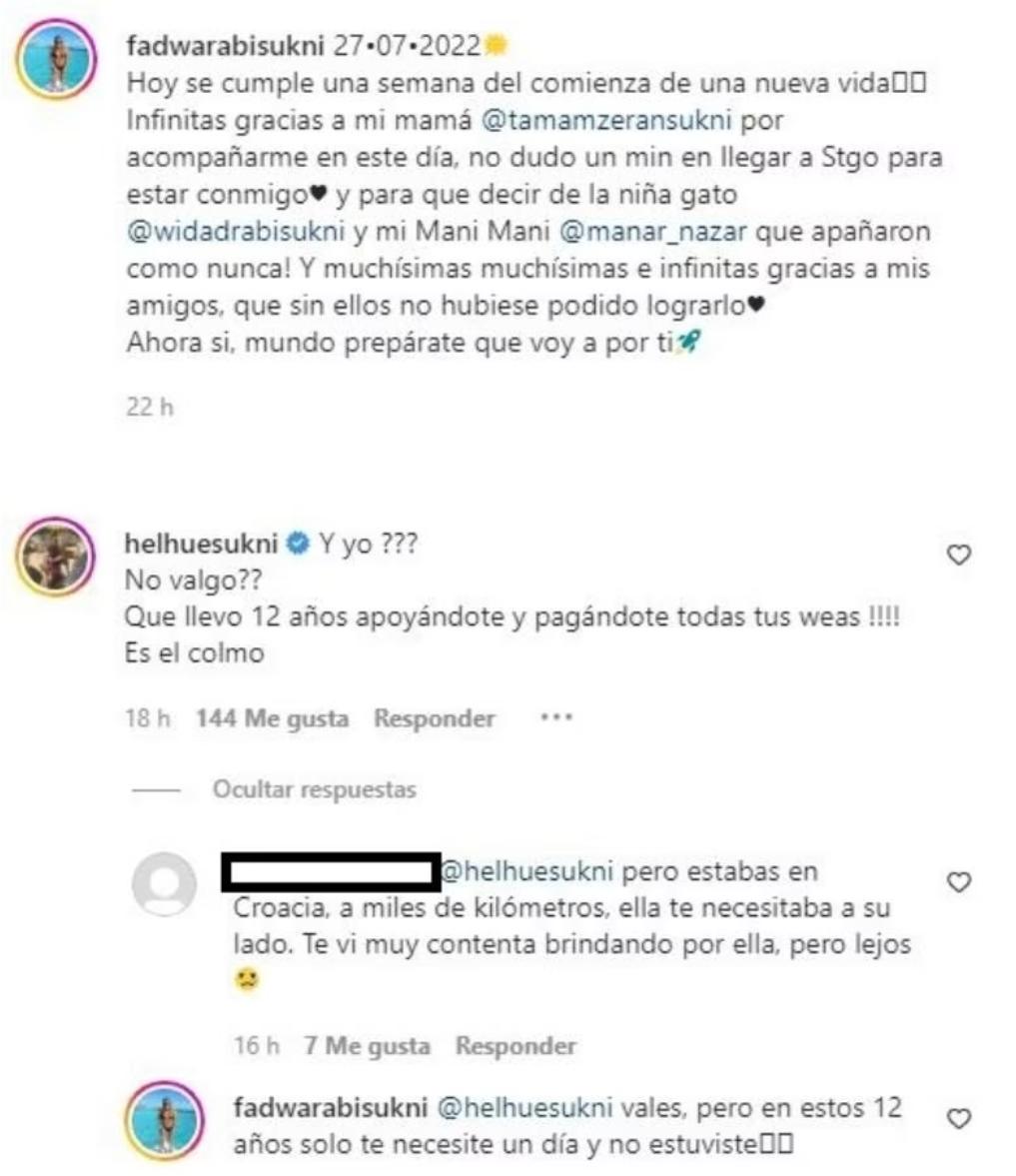Viewport: 1016px width, 1176px height.
Task: Like the reply mentioning Croacia
Action: coord(959,882)
